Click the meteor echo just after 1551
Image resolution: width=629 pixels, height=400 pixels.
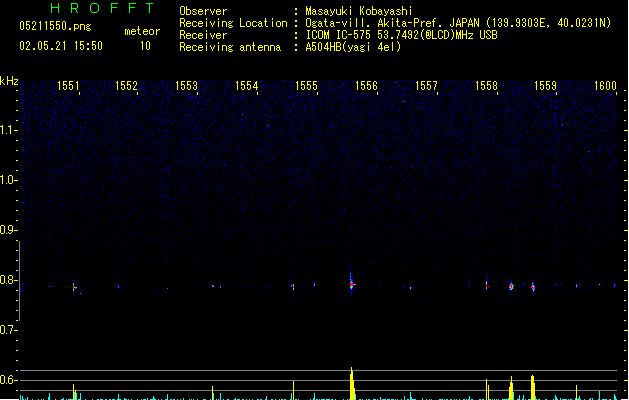(74, 287)
